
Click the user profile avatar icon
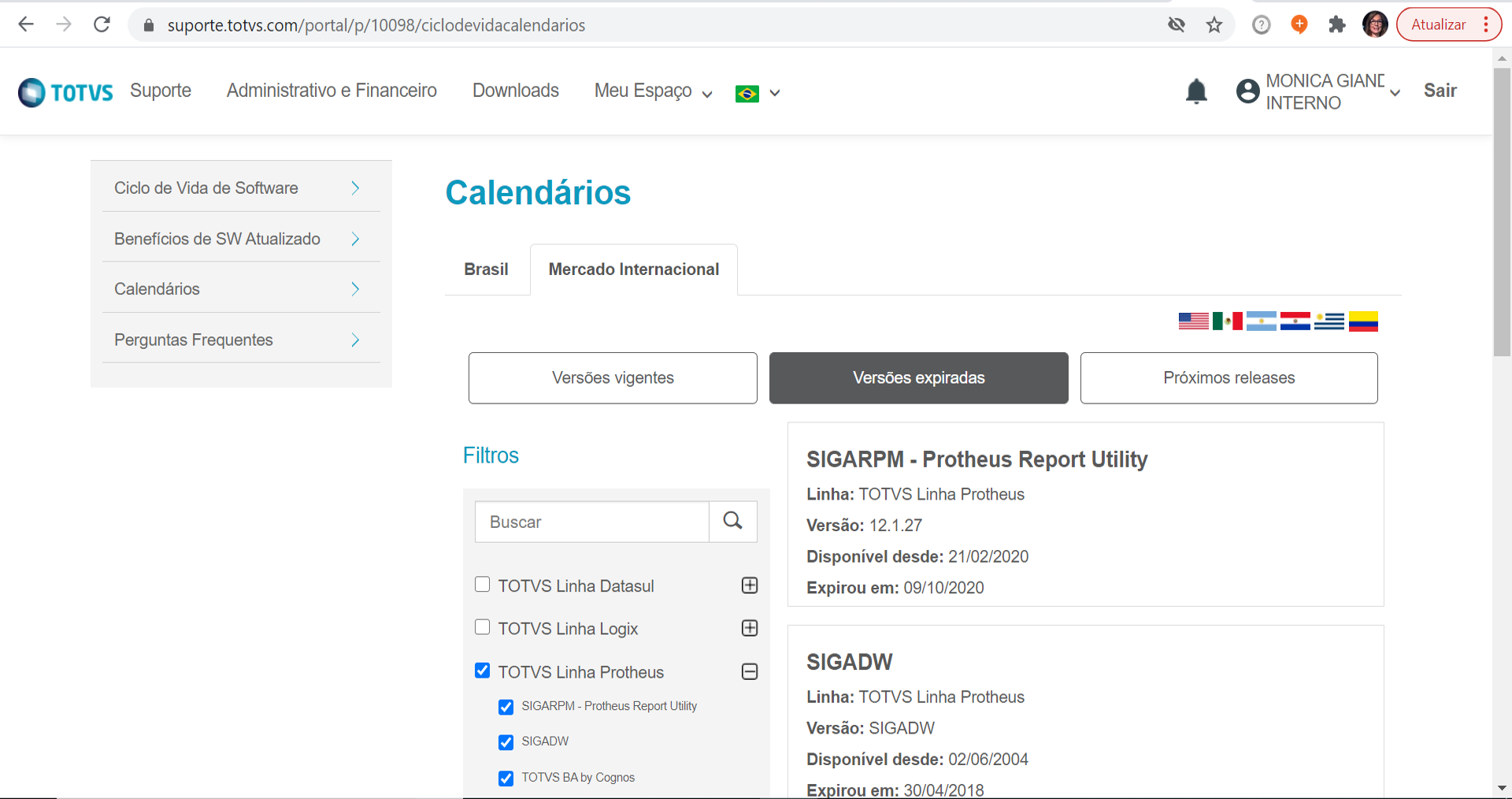[1247, 91]
